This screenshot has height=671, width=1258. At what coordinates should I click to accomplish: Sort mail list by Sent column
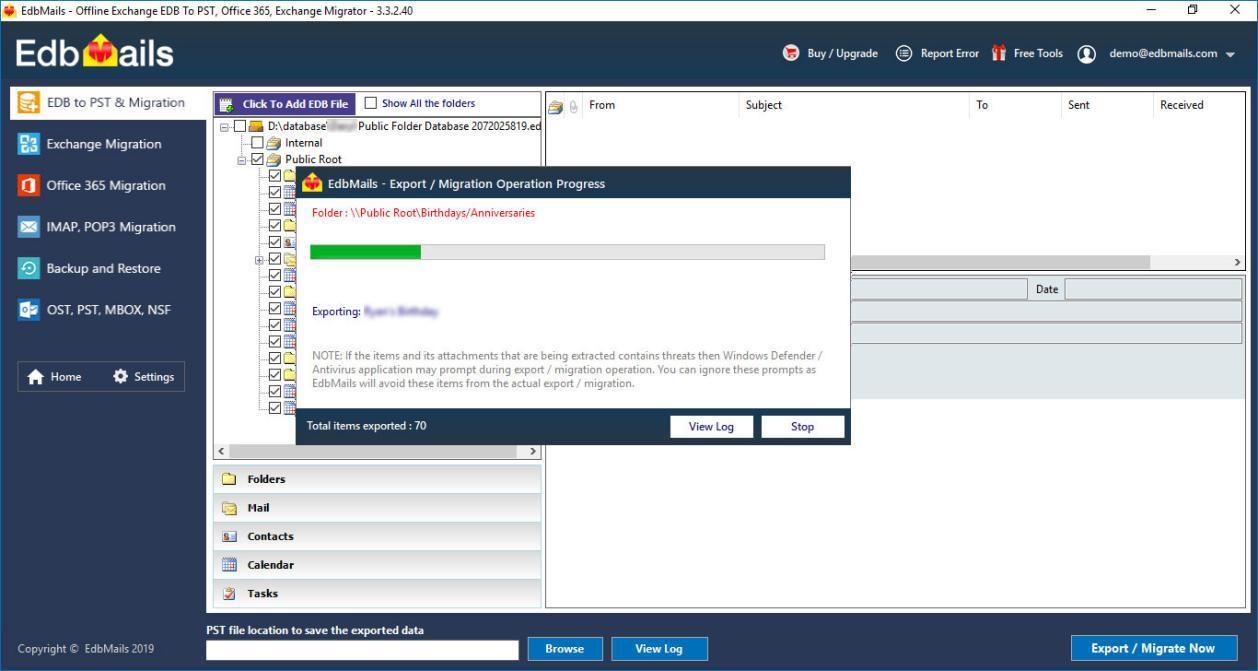tap(1107, 105)
